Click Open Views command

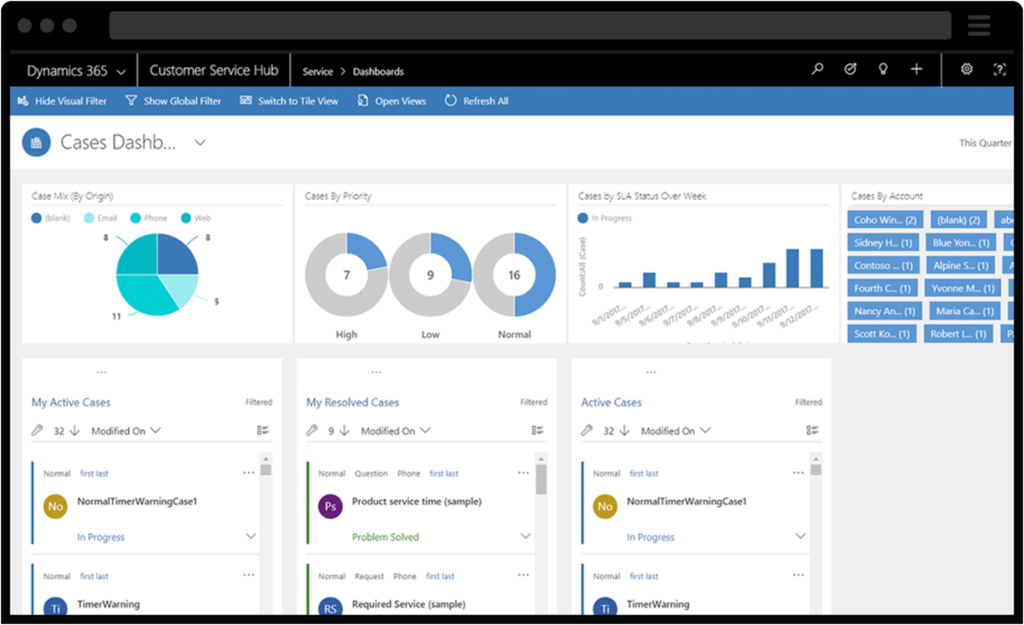(x=392, y=101)
